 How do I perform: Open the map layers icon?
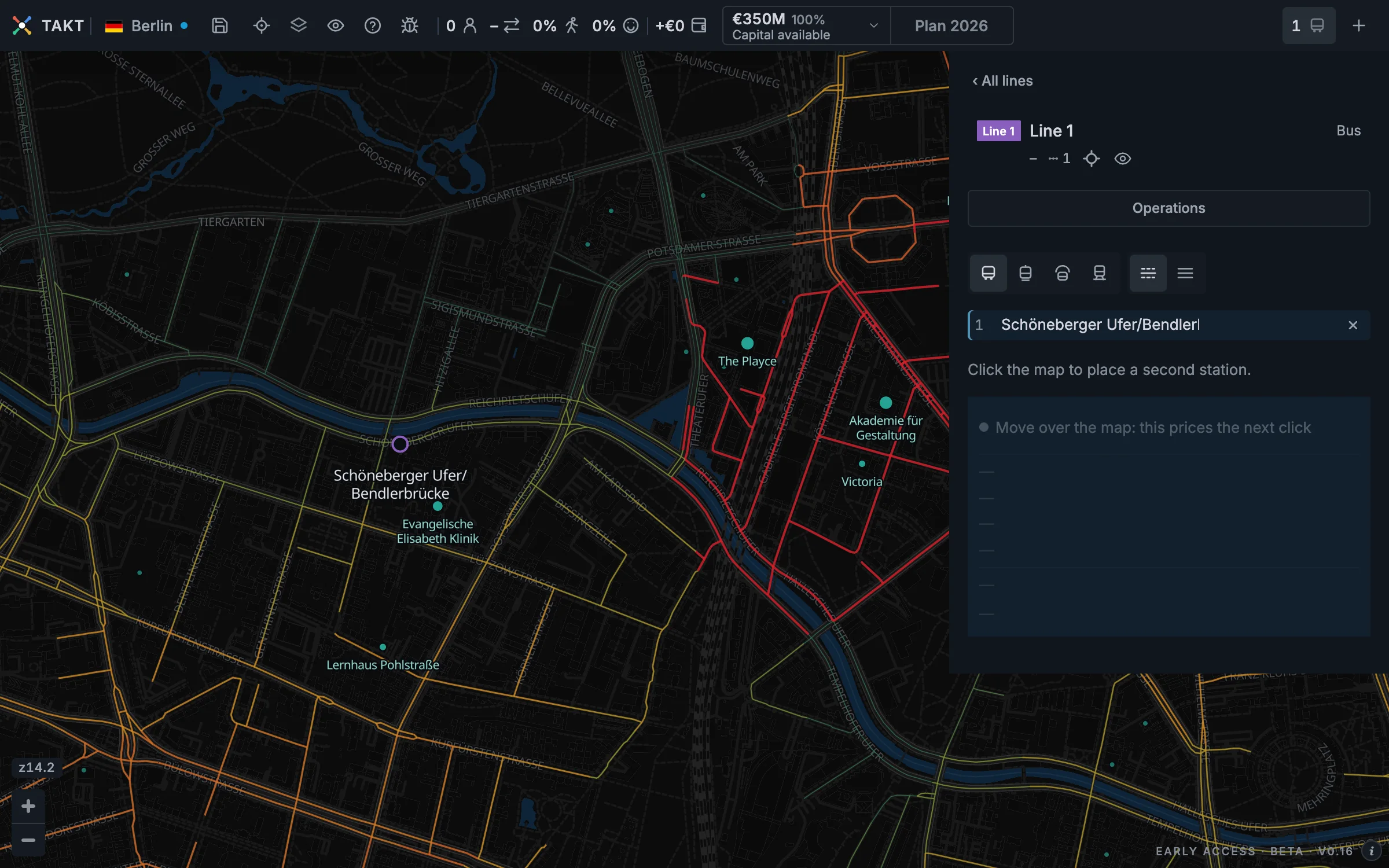299,25
